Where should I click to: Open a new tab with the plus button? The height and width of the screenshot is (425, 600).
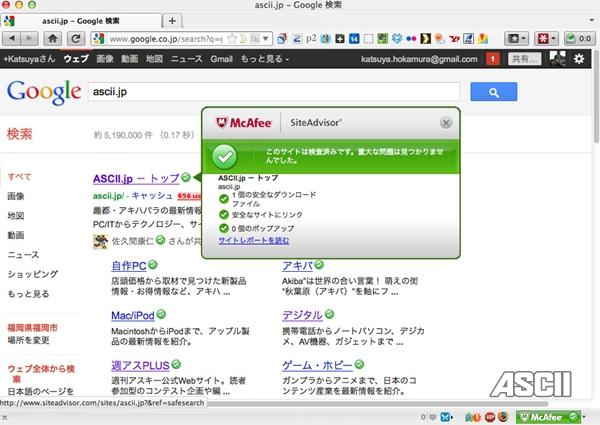coord(172,21)
